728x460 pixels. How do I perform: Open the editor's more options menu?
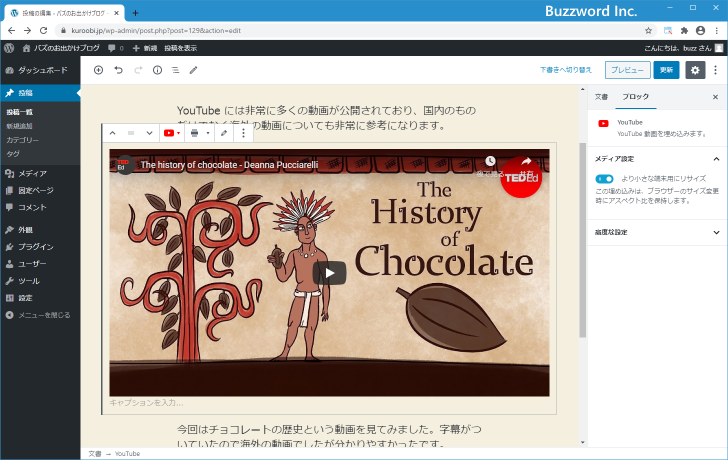[x=715, y=70]
